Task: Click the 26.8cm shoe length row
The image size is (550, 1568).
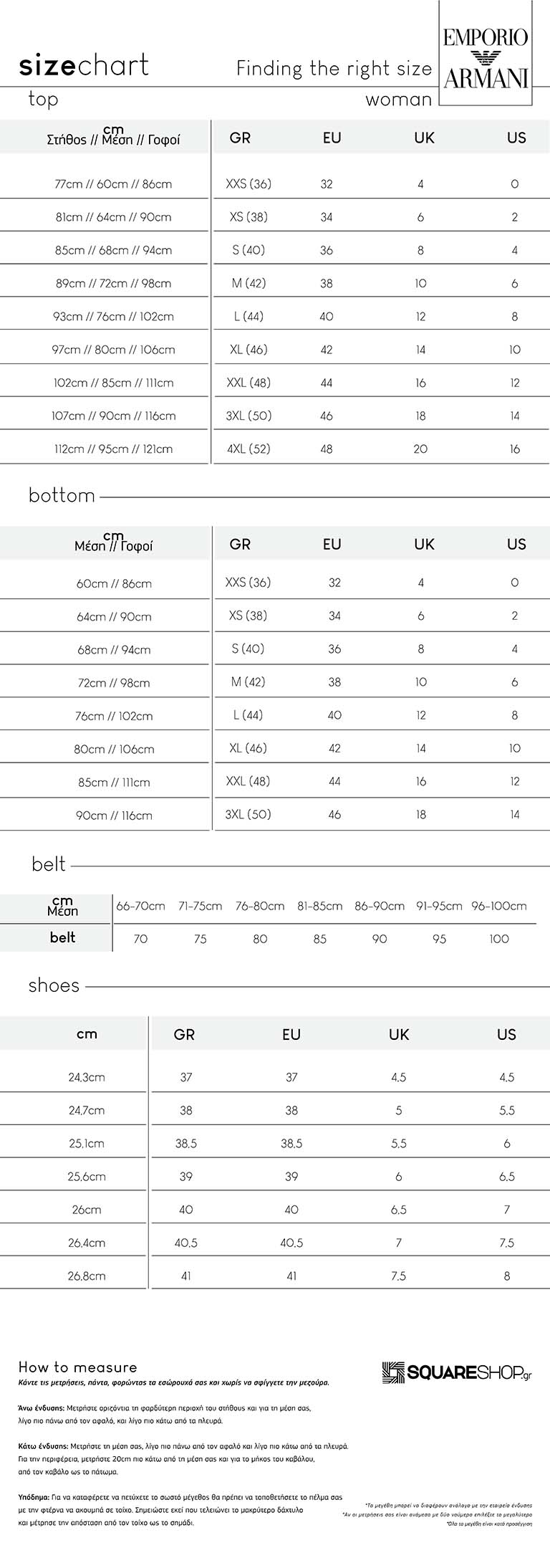Action: click(275, 1276)
